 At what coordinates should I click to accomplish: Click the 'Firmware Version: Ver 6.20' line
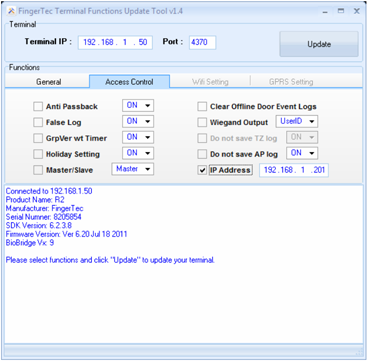[x=66, y=234]
